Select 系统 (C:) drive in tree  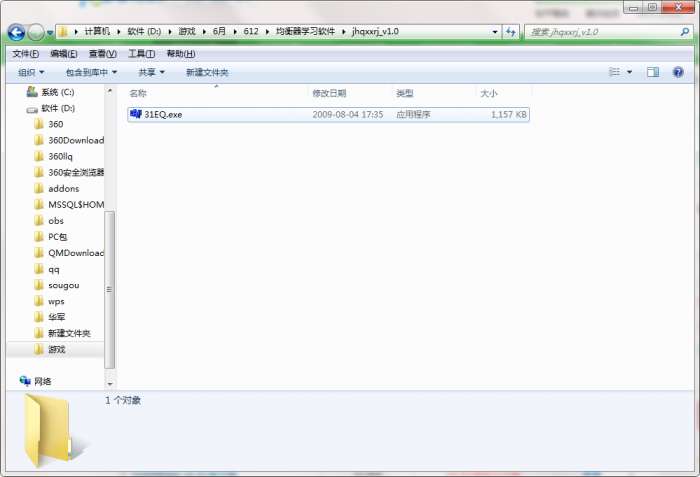[x=50, y=92]
